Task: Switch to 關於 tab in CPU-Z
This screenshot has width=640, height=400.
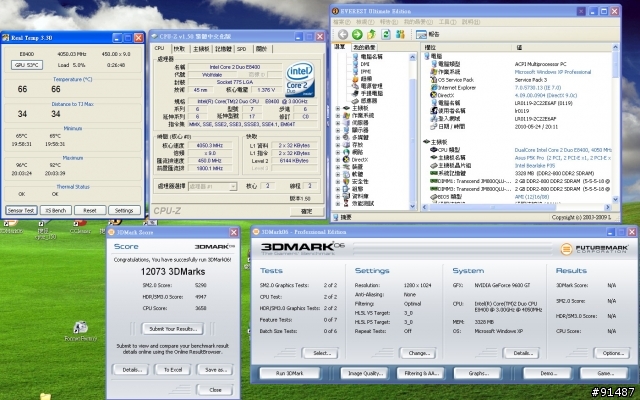Action: tap(261, 49)
